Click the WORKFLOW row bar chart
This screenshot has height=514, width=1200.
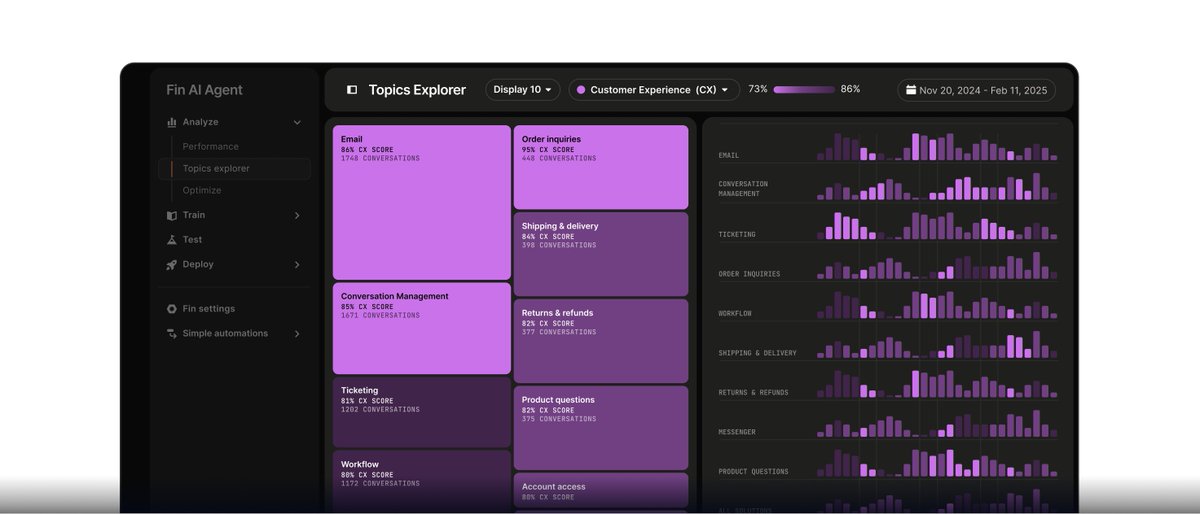(x=937, y=304)
